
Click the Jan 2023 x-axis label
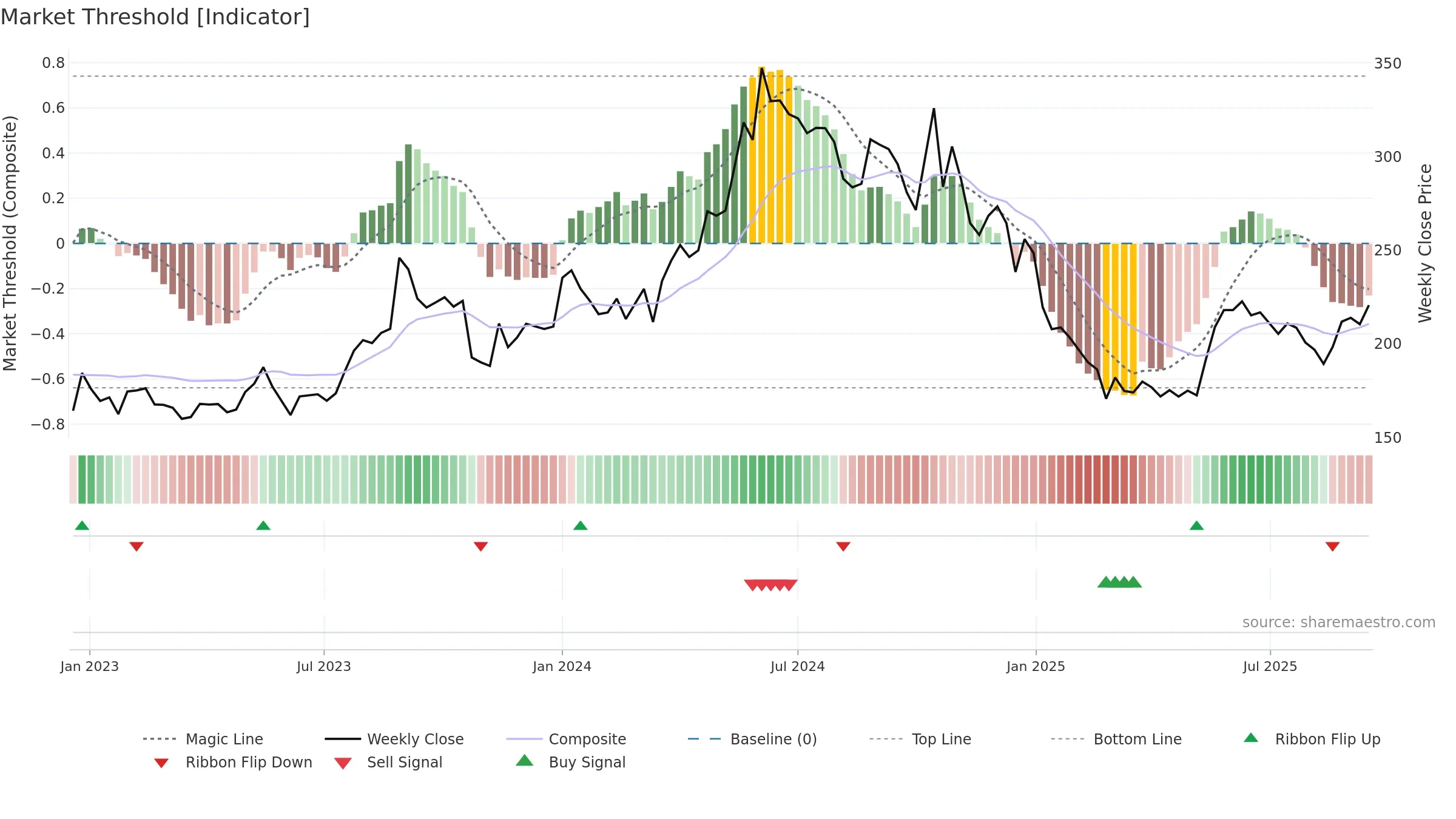coord(90,666)
